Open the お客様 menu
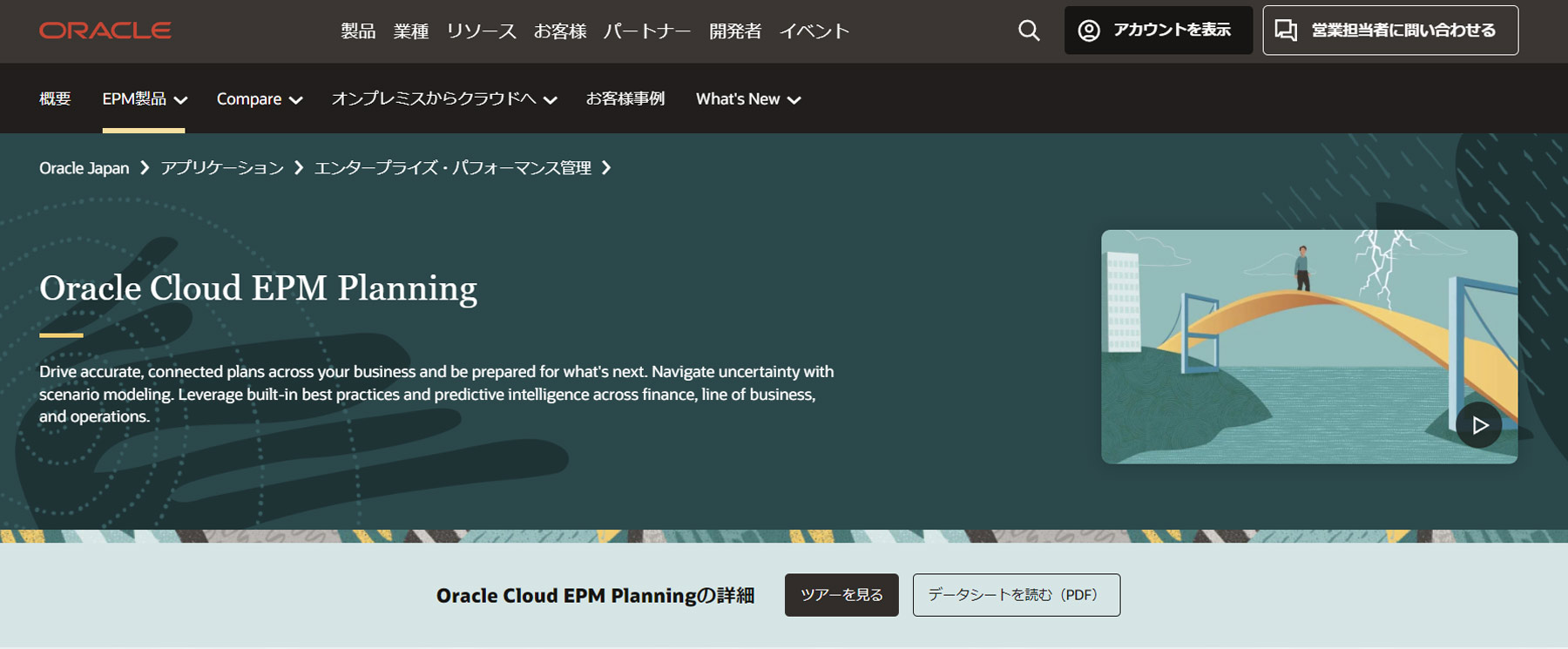The height and width of the screenshot is (649, 1568). [x=560, y=31]
